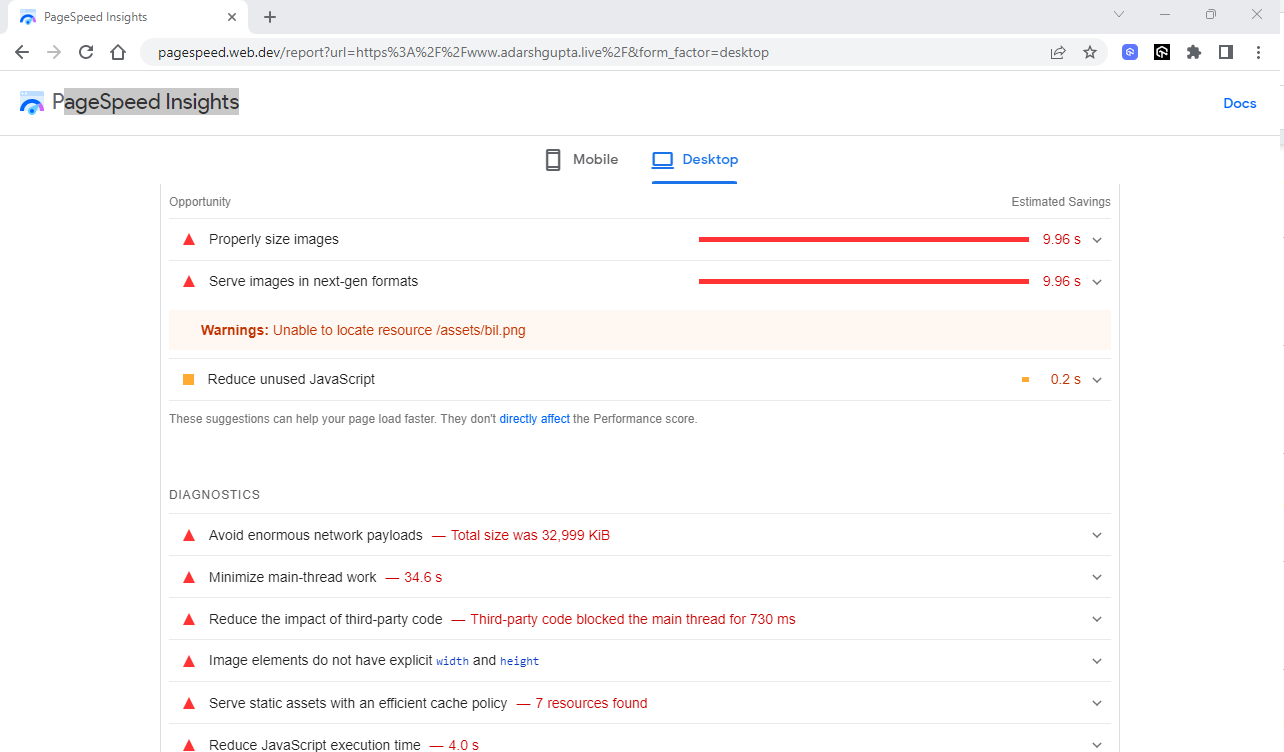Expand the Properly size images opportunity
This screenshot has height=752, width=1284.
[1096, 239]
